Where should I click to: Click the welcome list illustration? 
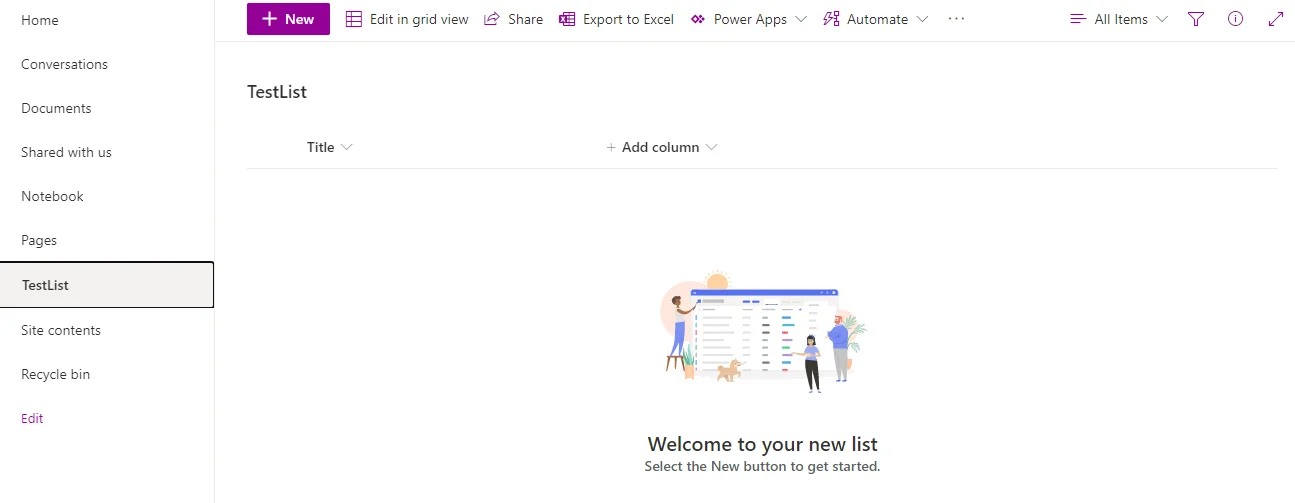click(x=762, y=332)
